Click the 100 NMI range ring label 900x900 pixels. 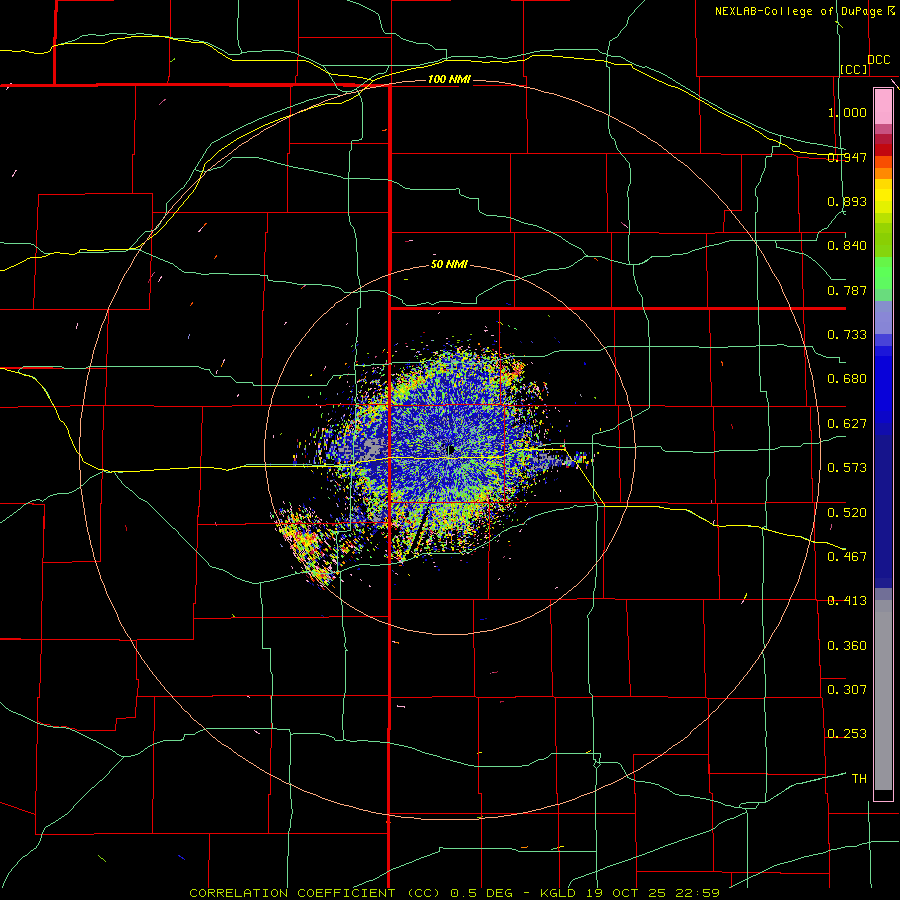point(449,79)
